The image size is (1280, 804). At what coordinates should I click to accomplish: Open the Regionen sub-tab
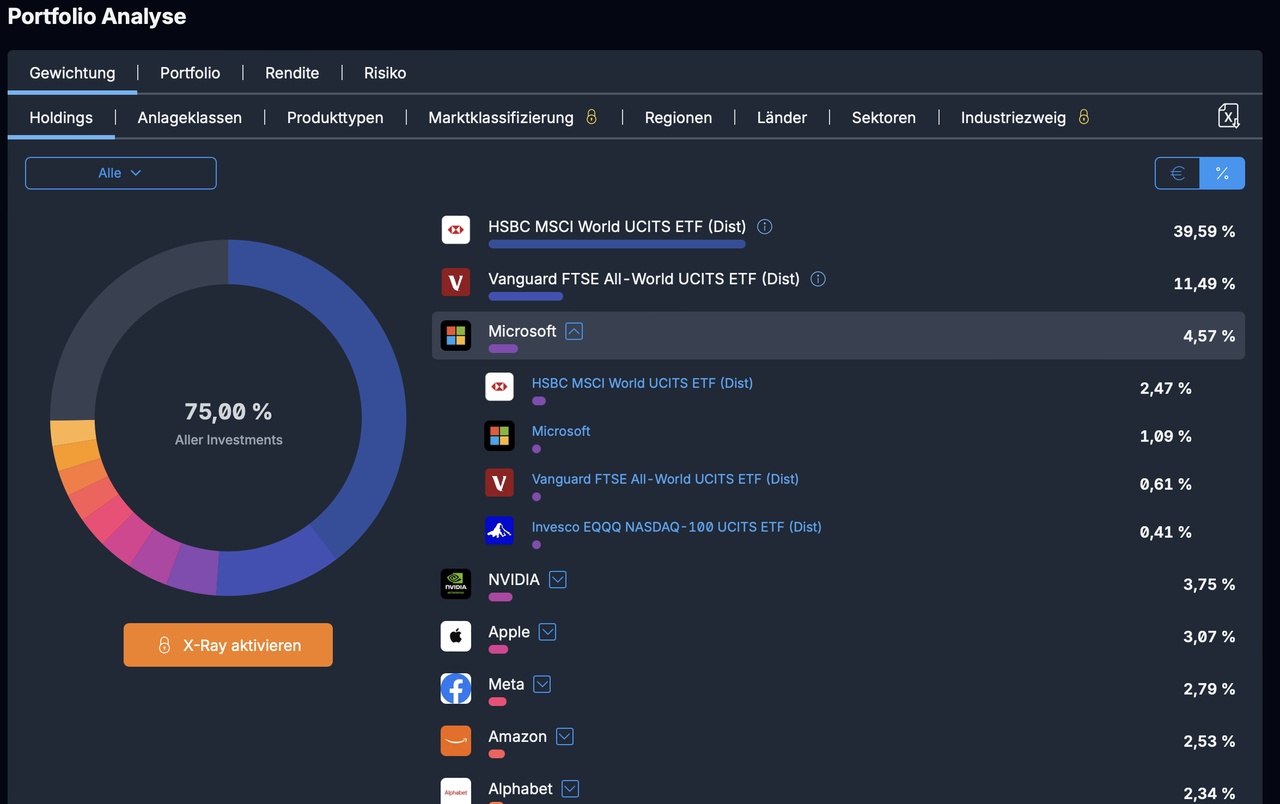coord(678,117)
